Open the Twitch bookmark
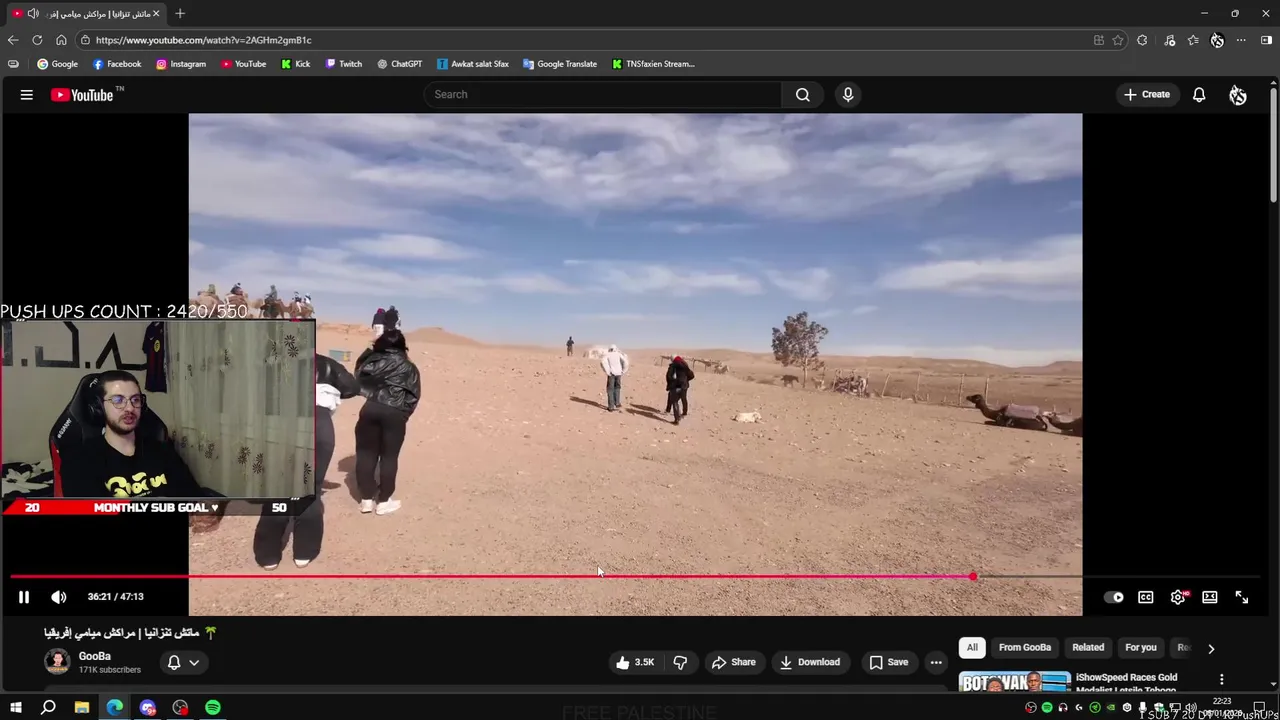1280x720 pixels. click(344, 64)
